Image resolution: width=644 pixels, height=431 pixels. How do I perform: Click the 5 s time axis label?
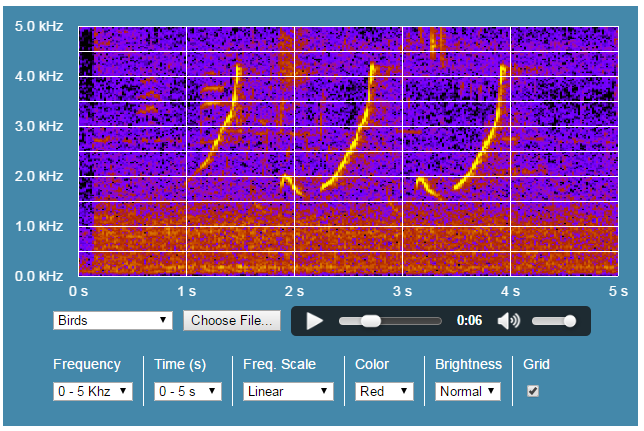point(618,291)
